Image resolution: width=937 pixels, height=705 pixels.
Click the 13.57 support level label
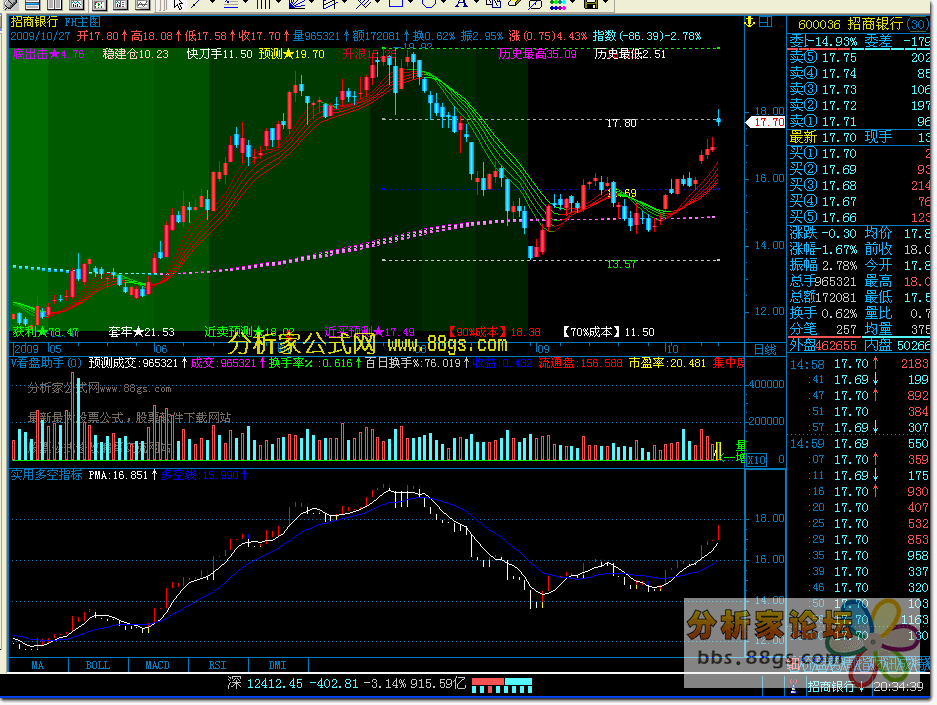pyautogui.click(x=621, y=265)
